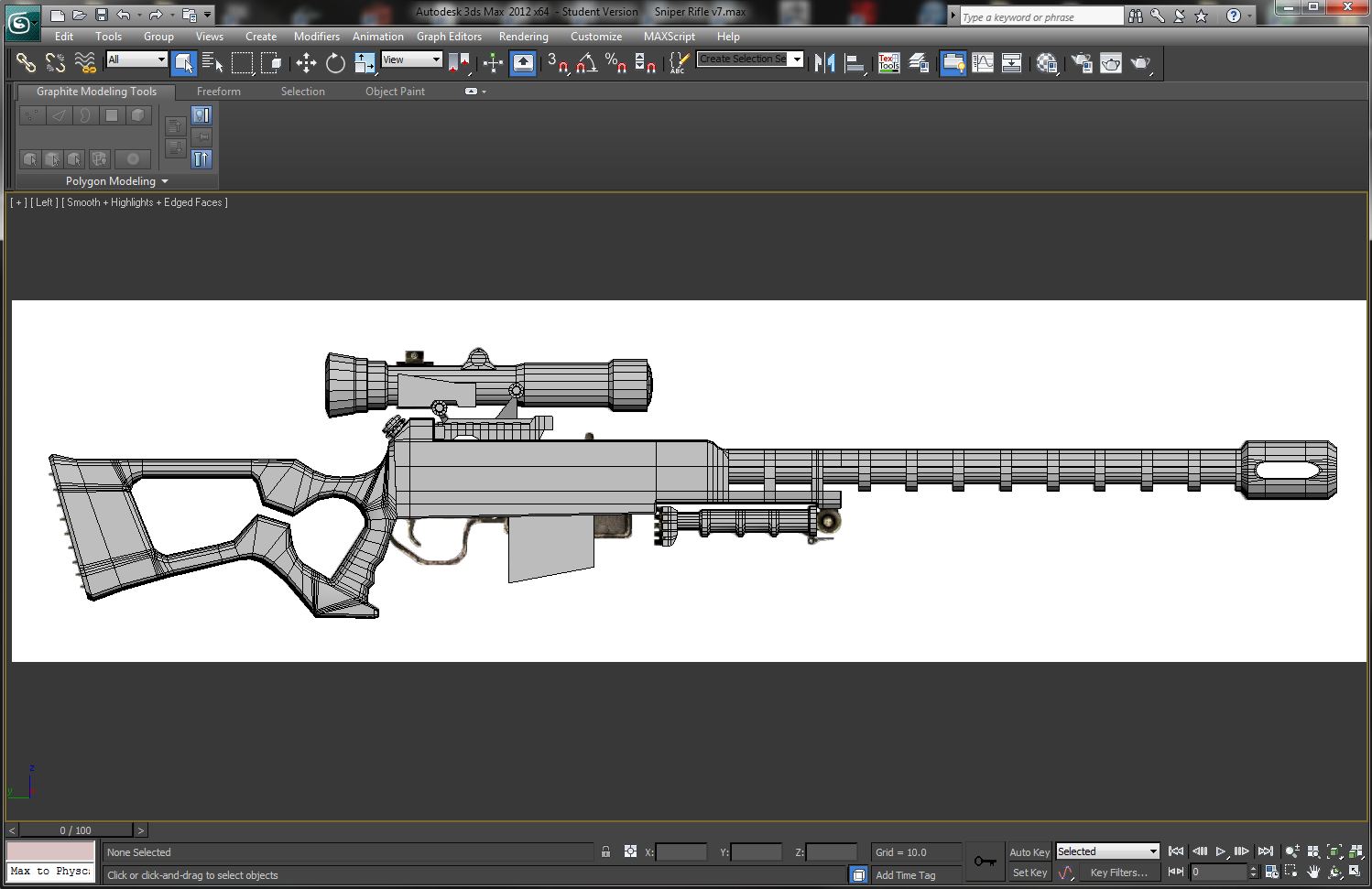This screenshot has width=1372, height=889.
Task: Click the Key Filters button
Action: (1118, 872)
